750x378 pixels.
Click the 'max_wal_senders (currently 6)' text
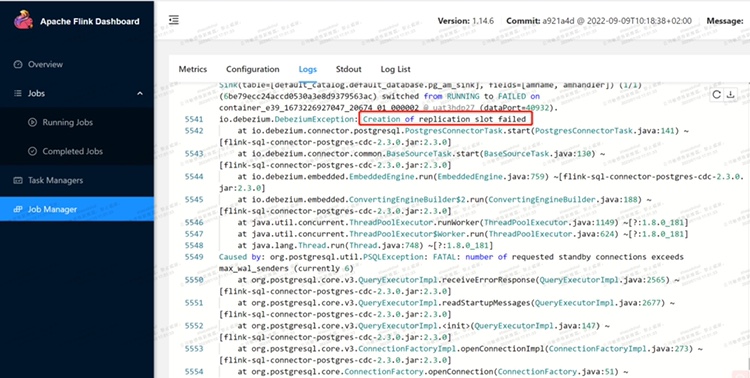286,268
